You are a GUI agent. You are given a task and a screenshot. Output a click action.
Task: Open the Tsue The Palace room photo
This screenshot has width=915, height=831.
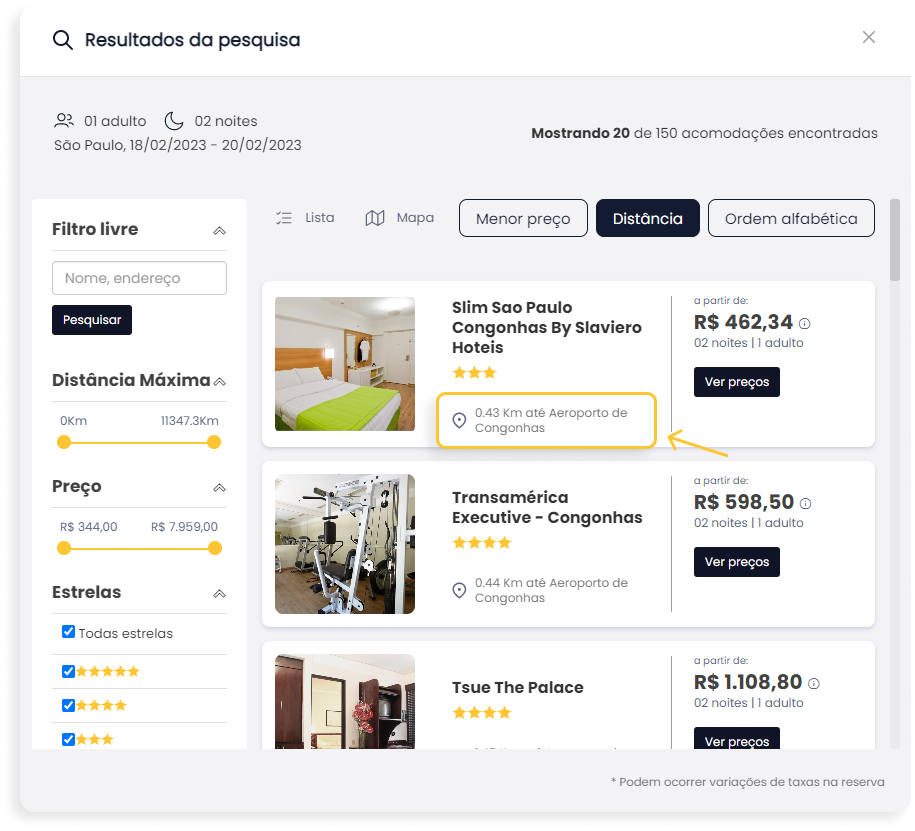coord(345,701)
